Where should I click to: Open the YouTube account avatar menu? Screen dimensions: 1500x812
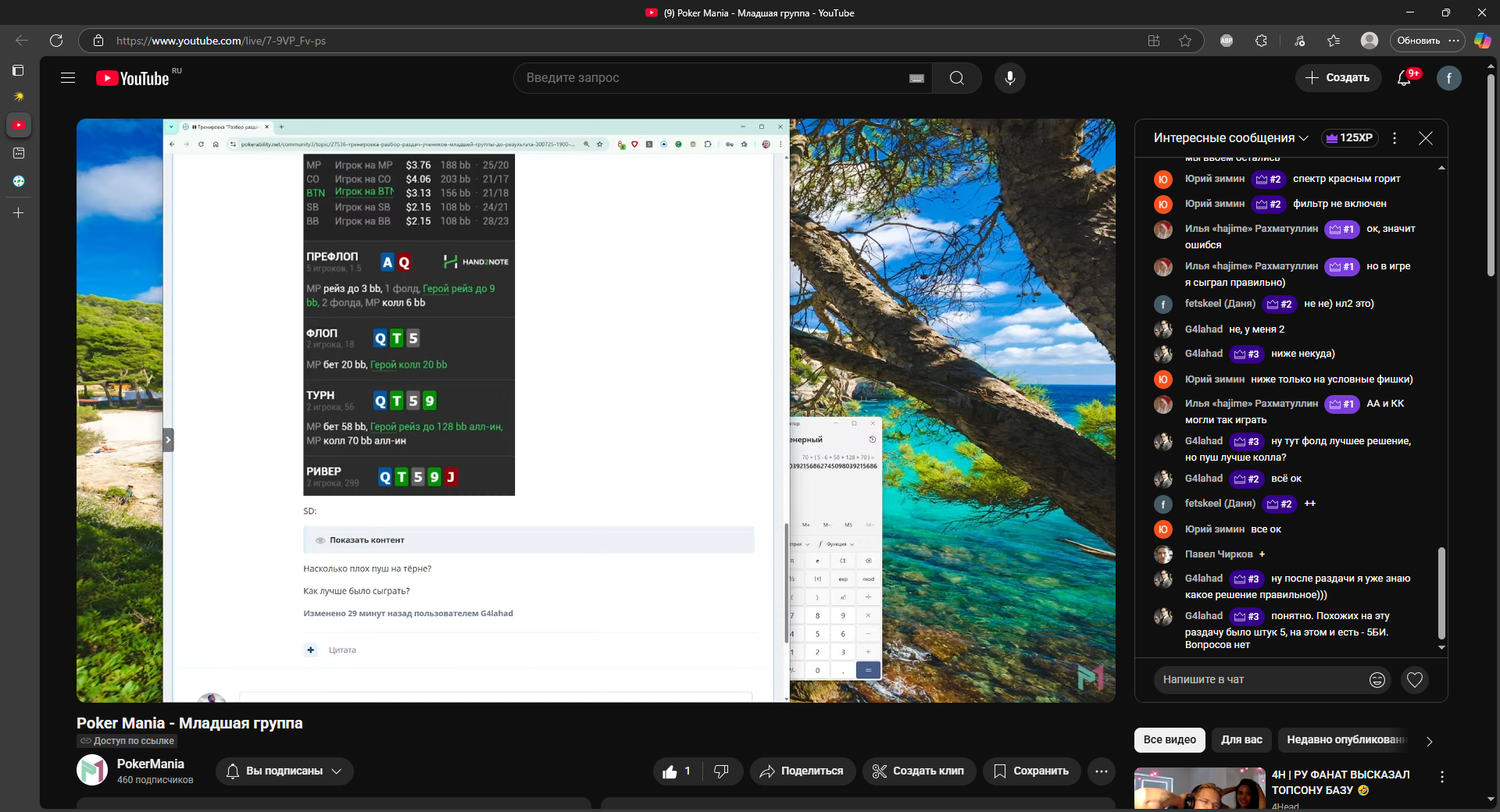click(1449, 78)
